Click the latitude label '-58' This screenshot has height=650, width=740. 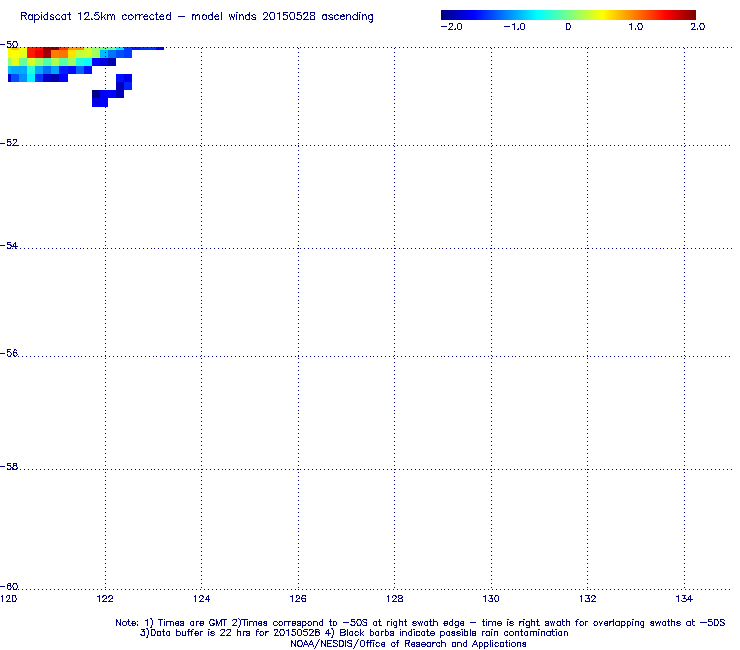pyautogui.click(x=9, y=466)
